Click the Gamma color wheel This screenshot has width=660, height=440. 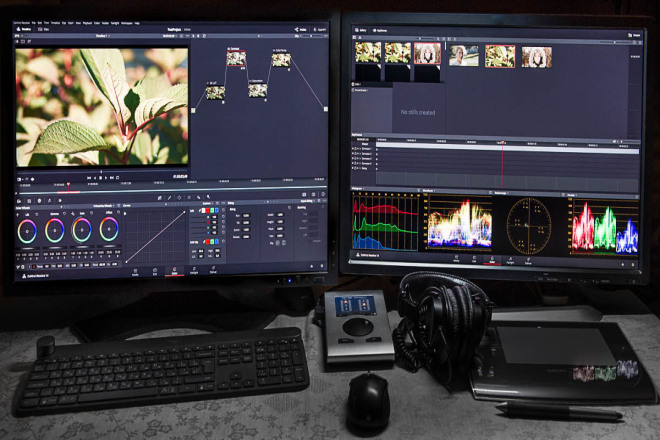[54, 231]
